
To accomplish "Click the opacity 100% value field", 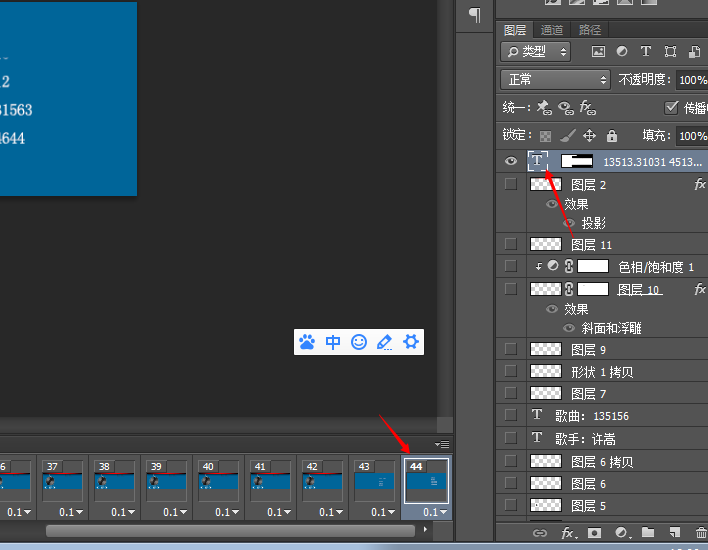I will pos(692,80).
